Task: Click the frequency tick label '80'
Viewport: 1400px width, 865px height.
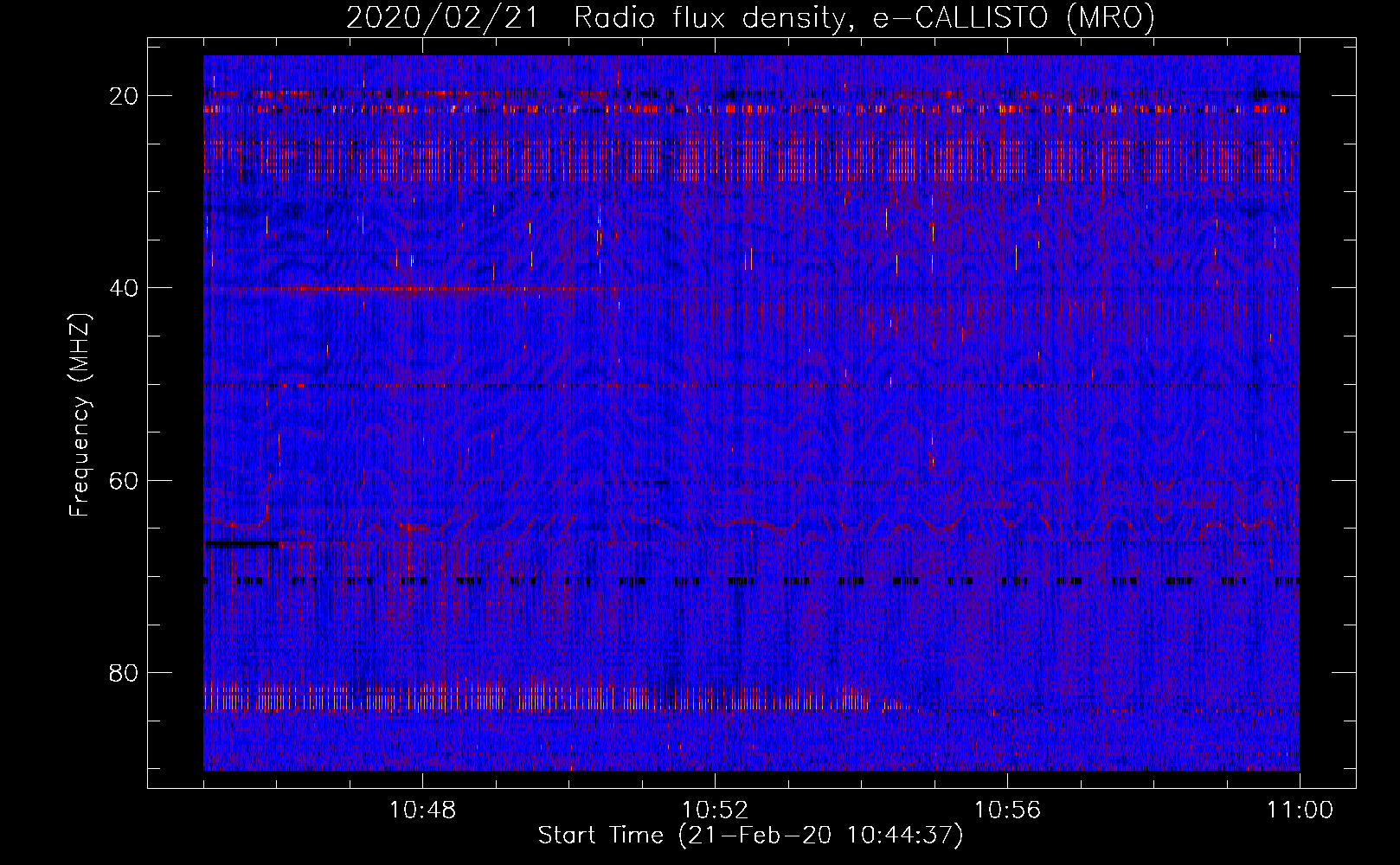Action: [x=125, y=672]
